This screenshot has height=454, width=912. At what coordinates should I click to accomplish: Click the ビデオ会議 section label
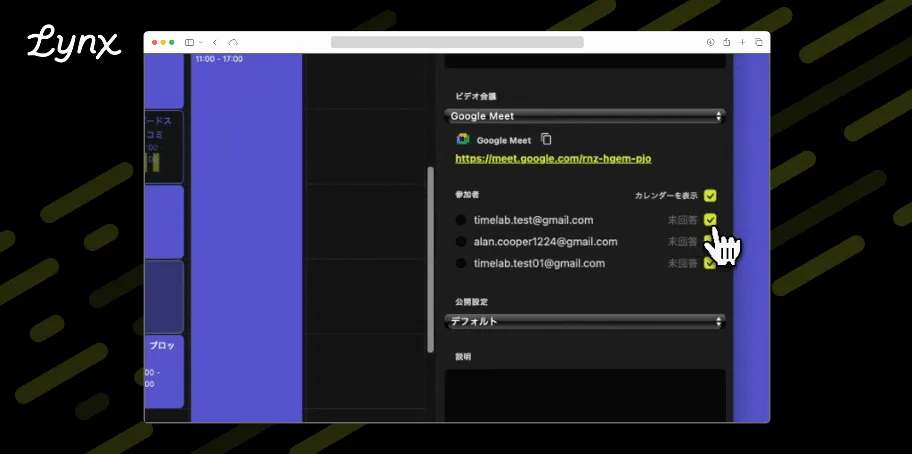[x=476, y=96]
